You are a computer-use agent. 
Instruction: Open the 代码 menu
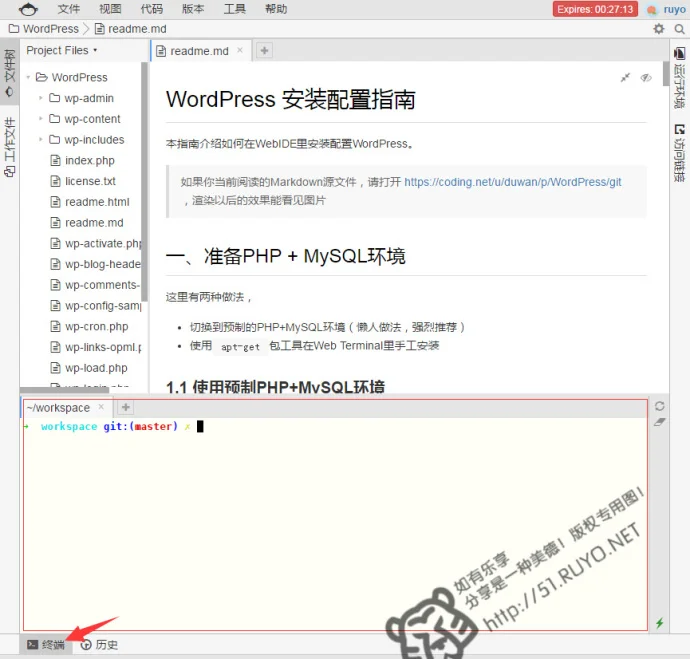(152, 9)
